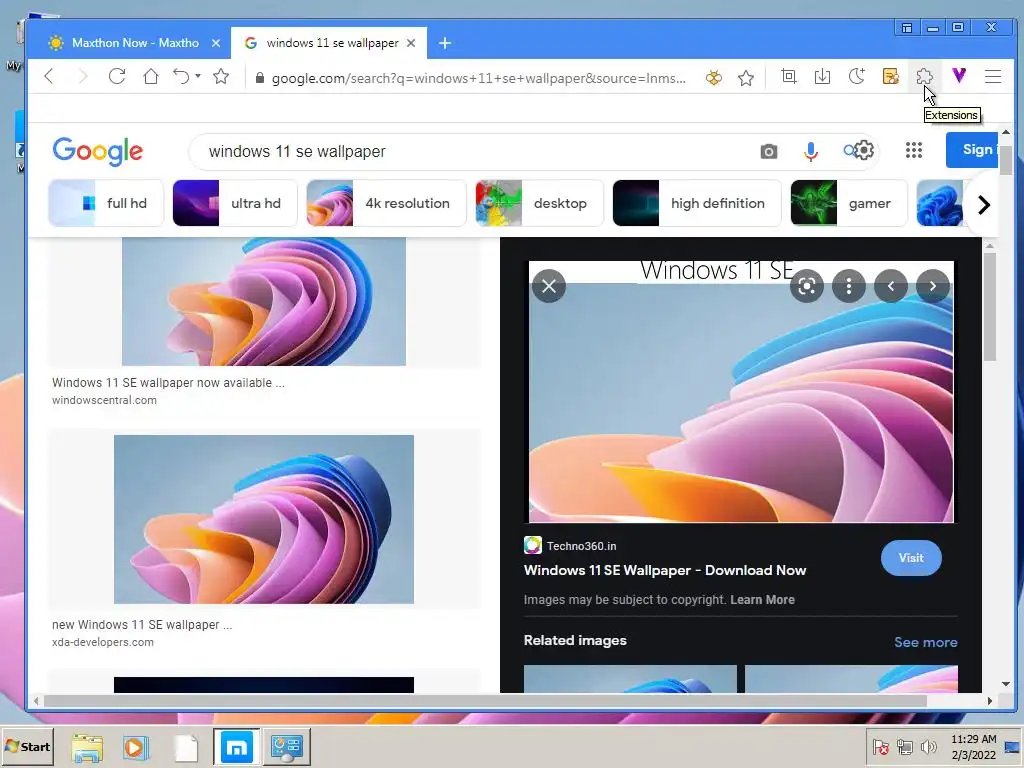Open 'new Windows 11 SE wallpaper' link

click(142, 624)
